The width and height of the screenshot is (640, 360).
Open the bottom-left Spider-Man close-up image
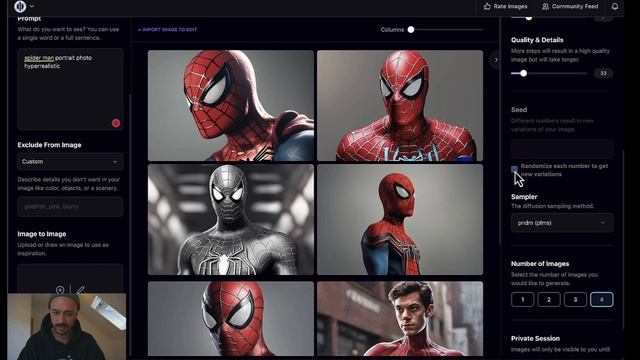coord(231,318)
